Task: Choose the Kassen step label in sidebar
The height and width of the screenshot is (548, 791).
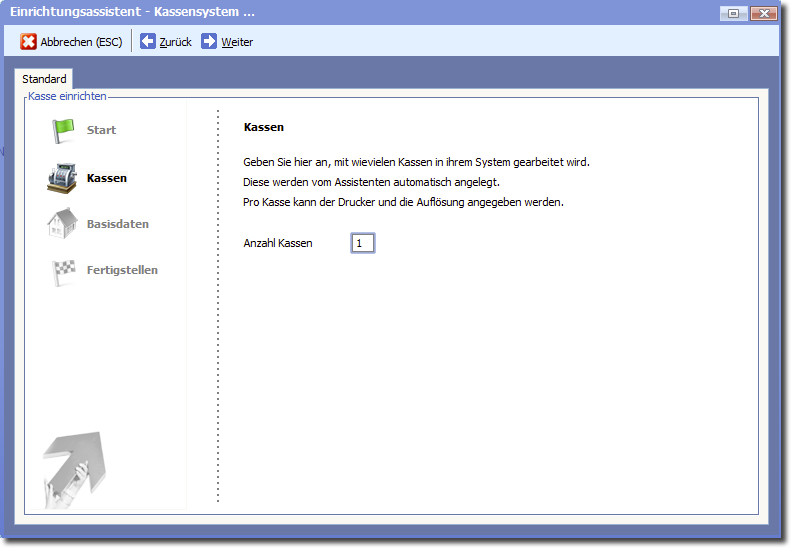Action: (x=107, y=178)
